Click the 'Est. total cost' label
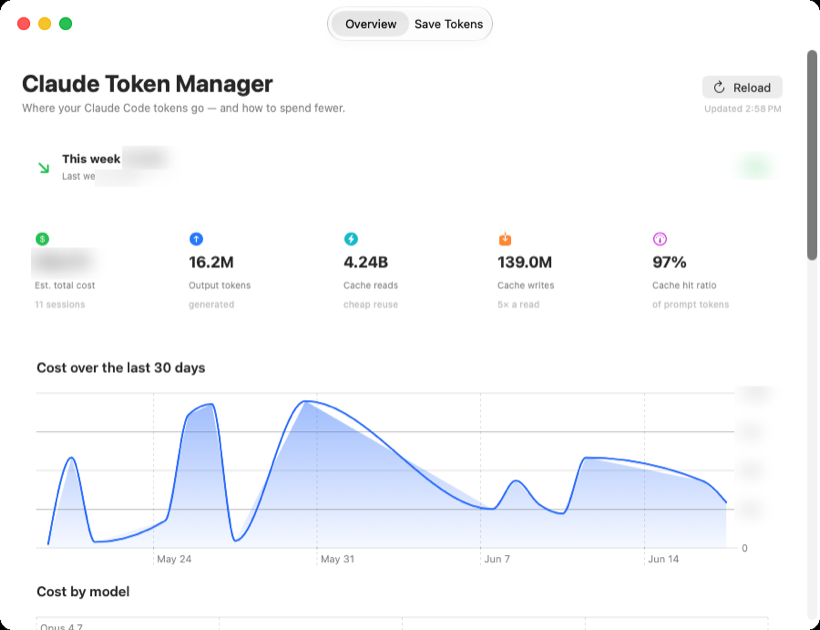820x630 pixels. pos(65,285)
